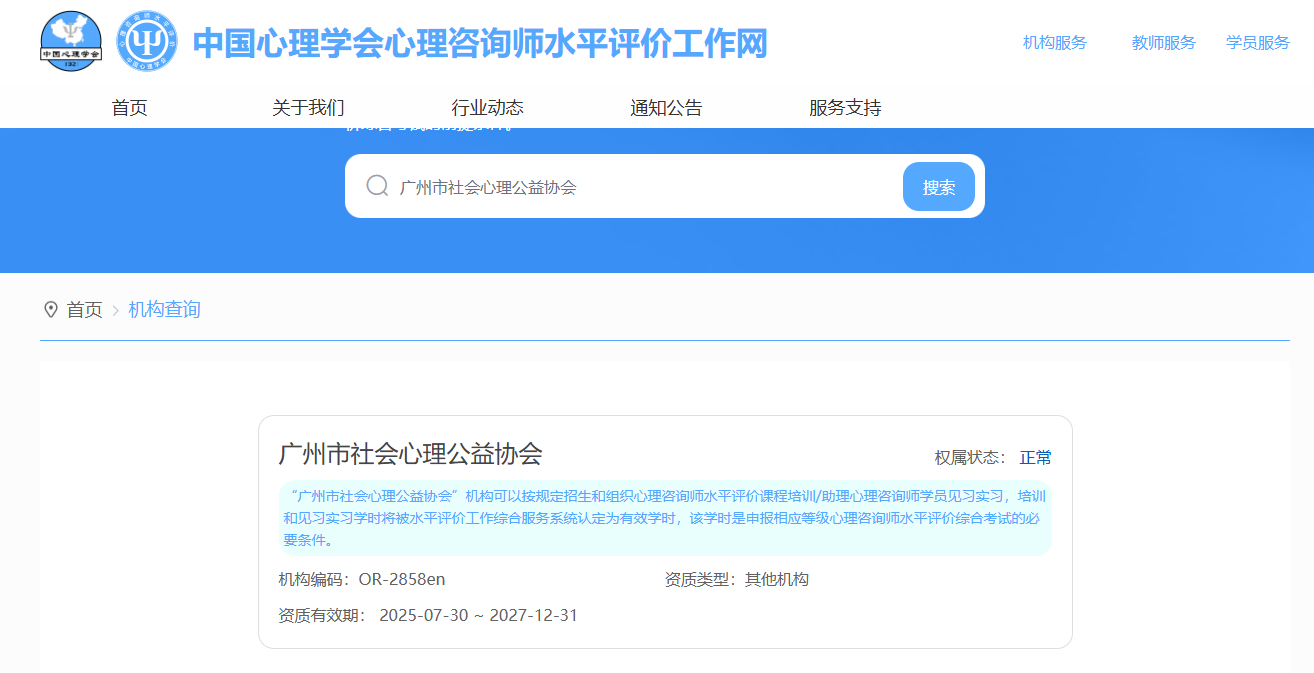Click the result heading 广州市社会心理公益协会
Screen dimensions: 1314x673
point(410,454)
